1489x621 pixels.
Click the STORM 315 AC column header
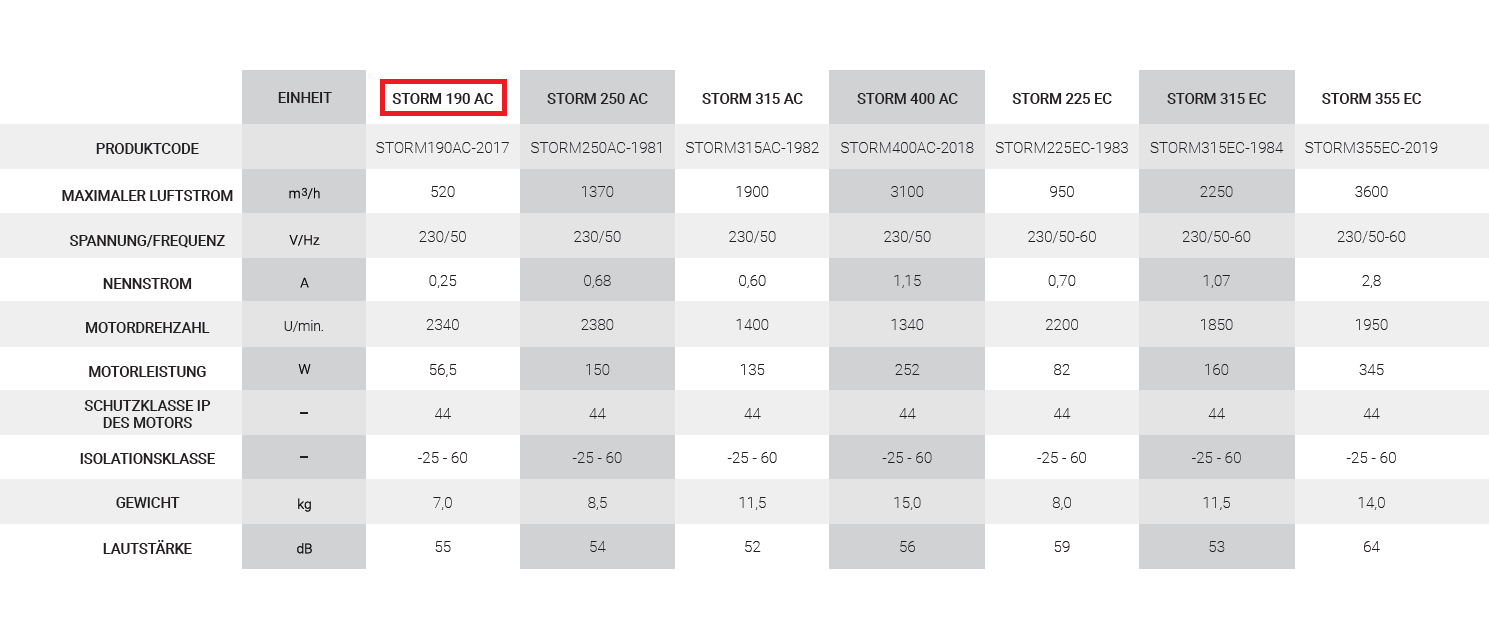pyautogui.click(x=752, y=98)
